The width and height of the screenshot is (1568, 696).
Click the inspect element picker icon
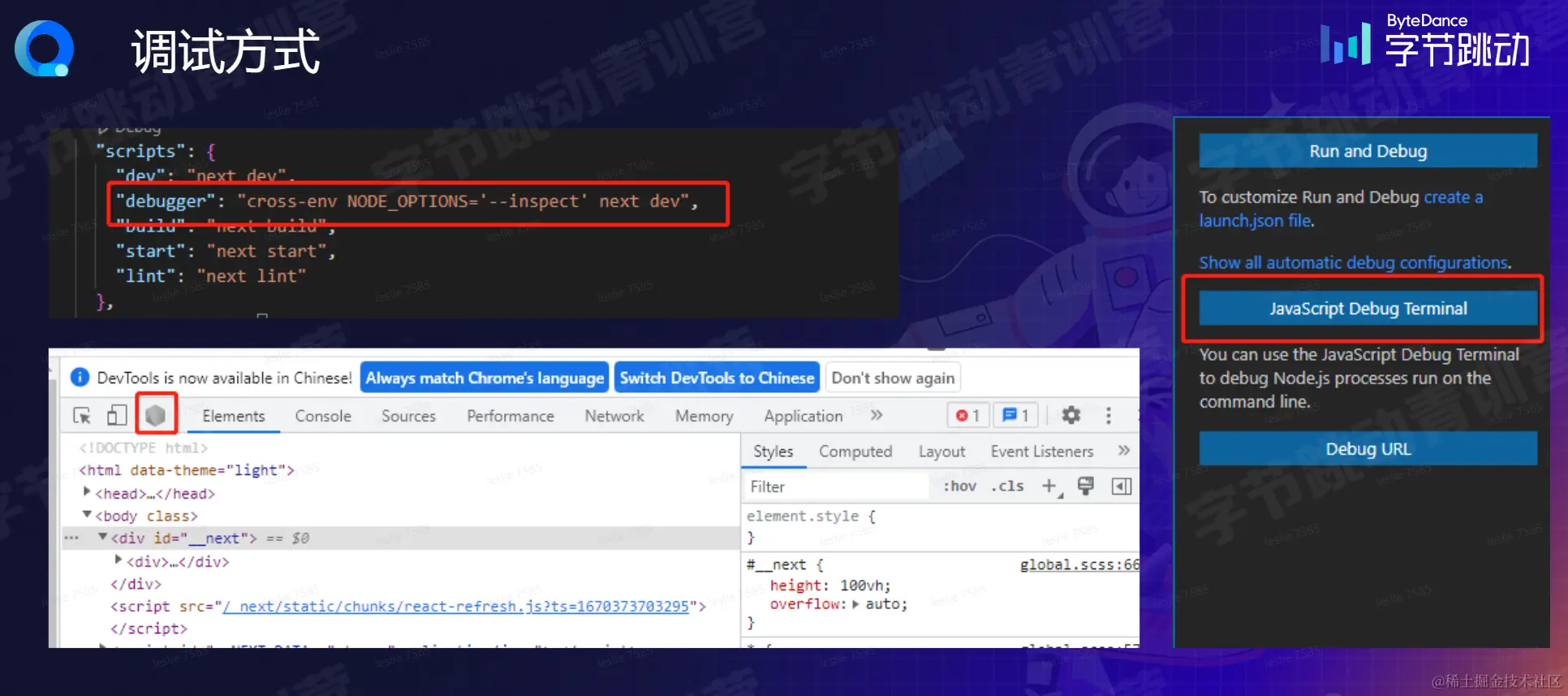click(x=82, y=416)
